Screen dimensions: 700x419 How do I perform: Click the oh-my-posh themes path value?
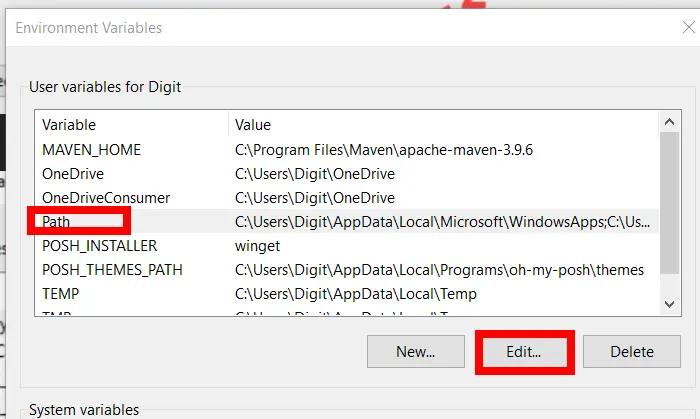439,270
